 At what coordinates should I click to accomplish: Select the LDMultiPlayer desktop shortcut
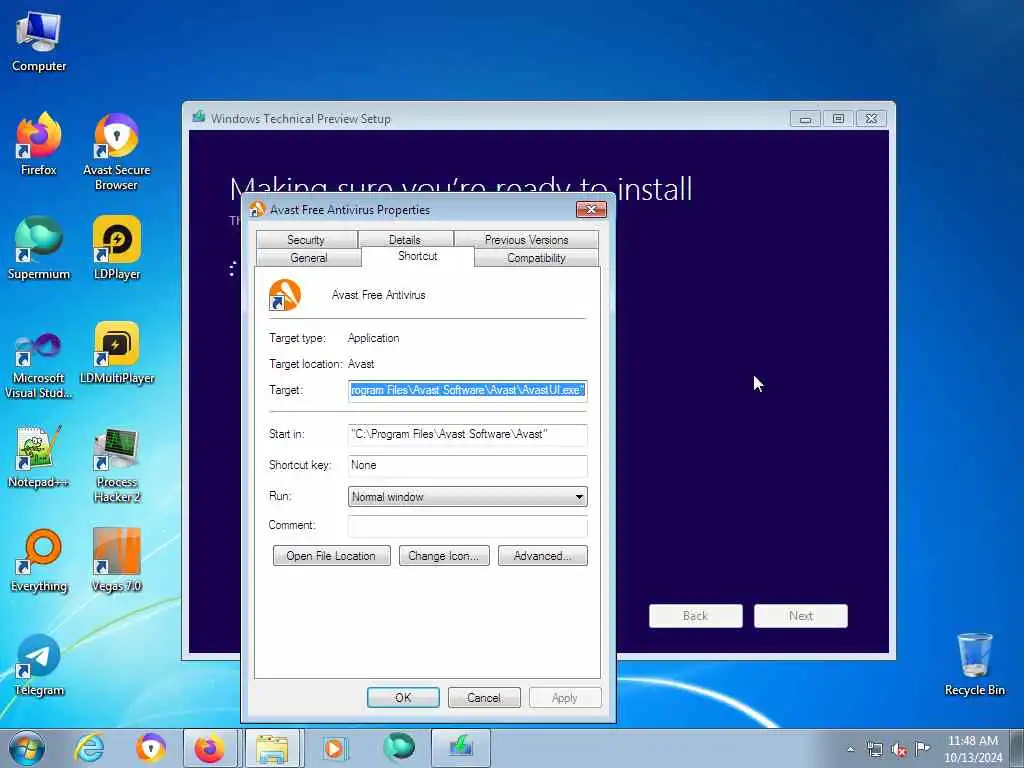[117, 353]
